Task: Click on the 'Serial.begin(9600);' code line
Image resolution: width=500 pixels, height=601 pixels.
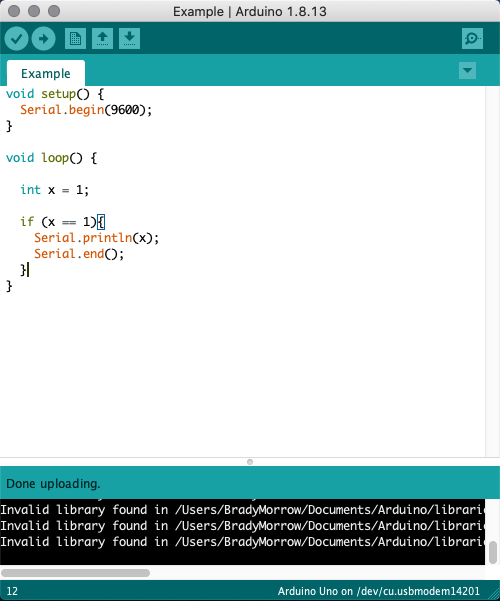Action: 86,110
